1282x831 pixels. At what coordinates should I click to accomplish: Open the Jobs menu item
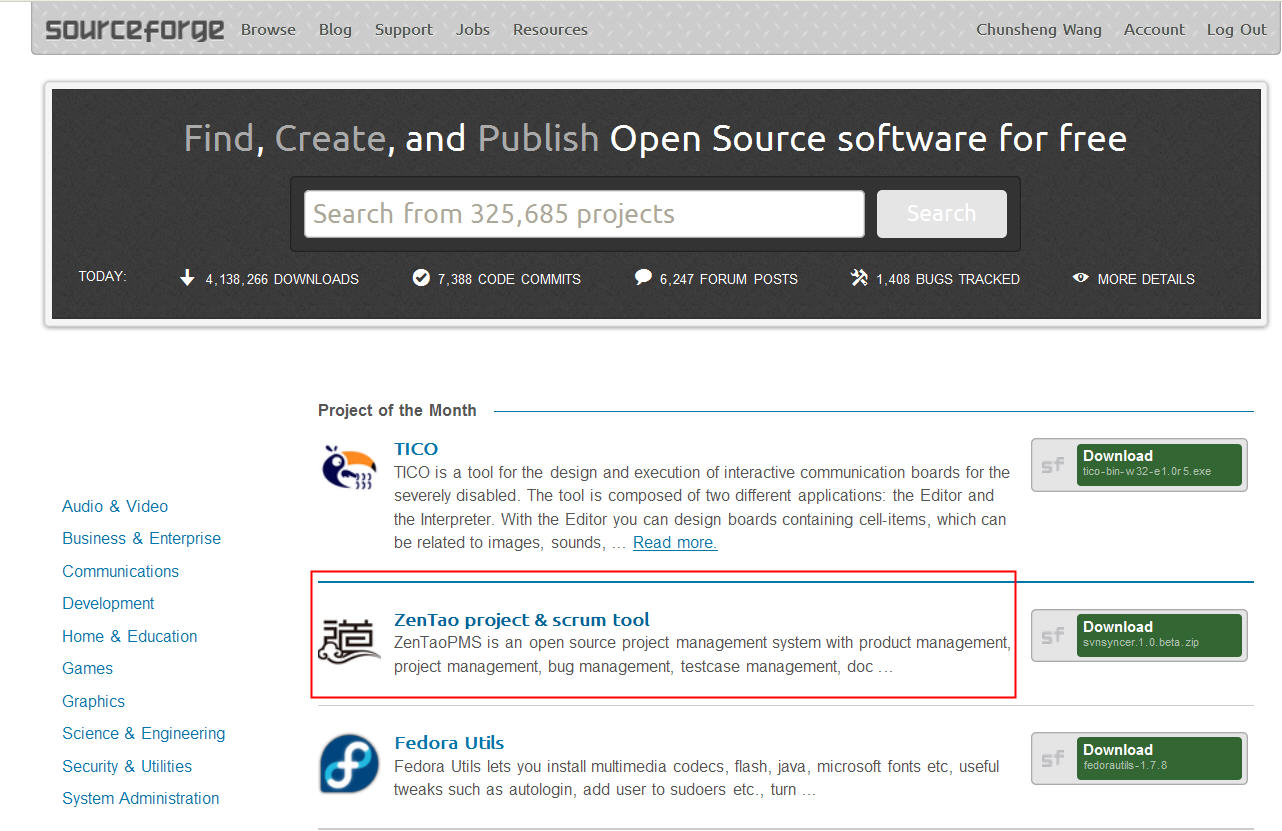click(473, 29)
